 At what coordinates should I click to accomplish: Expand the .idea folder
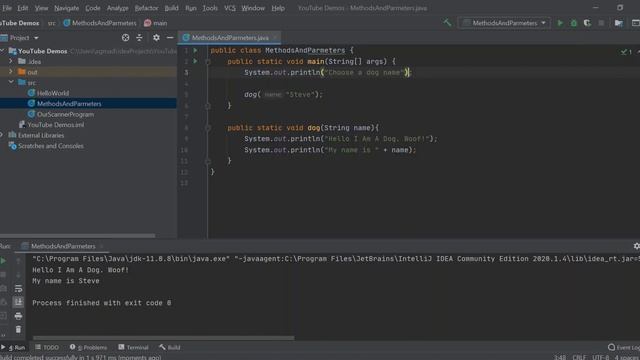point(11,61)
